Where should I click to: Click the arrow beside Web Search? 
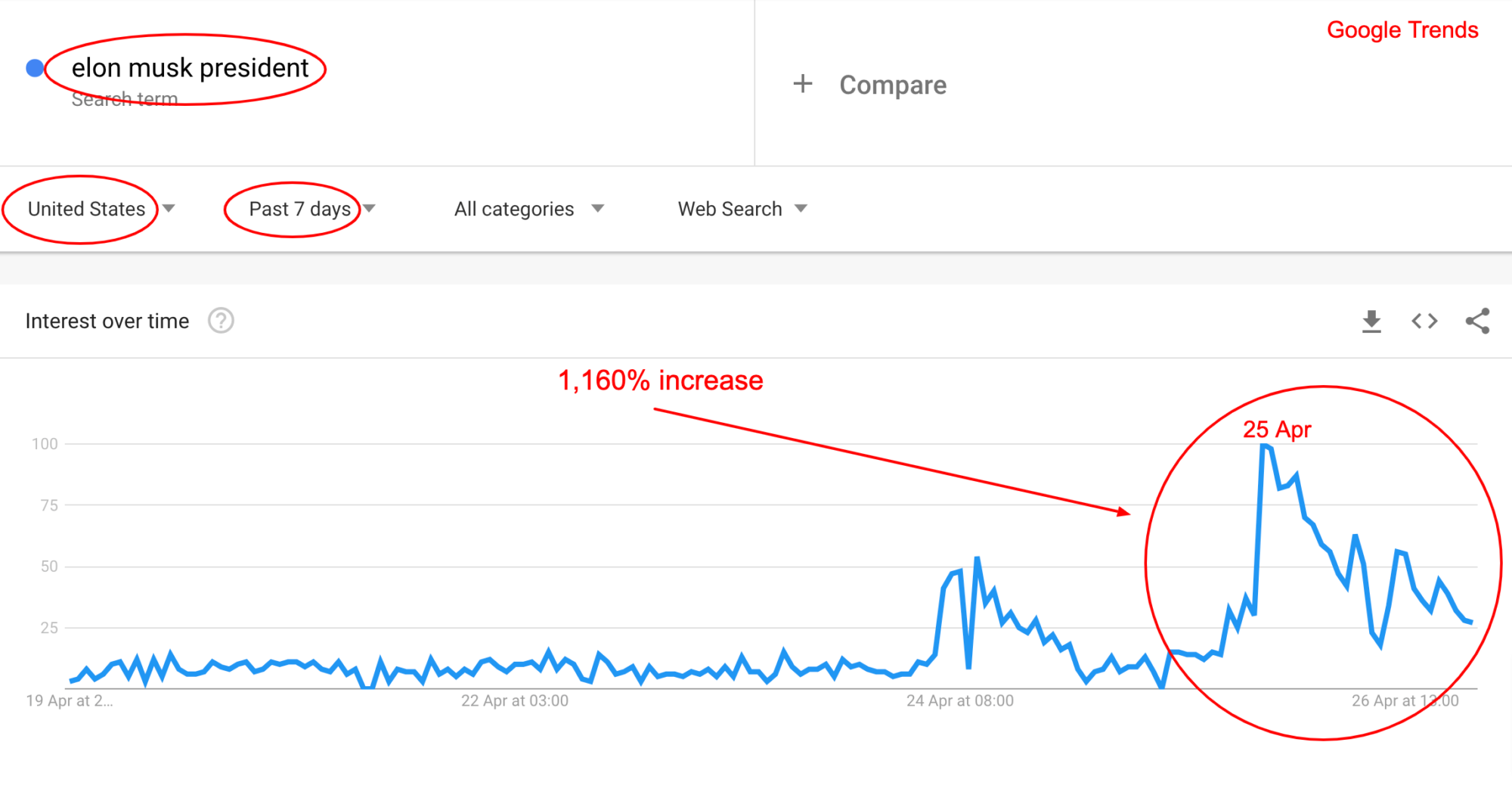801,209
